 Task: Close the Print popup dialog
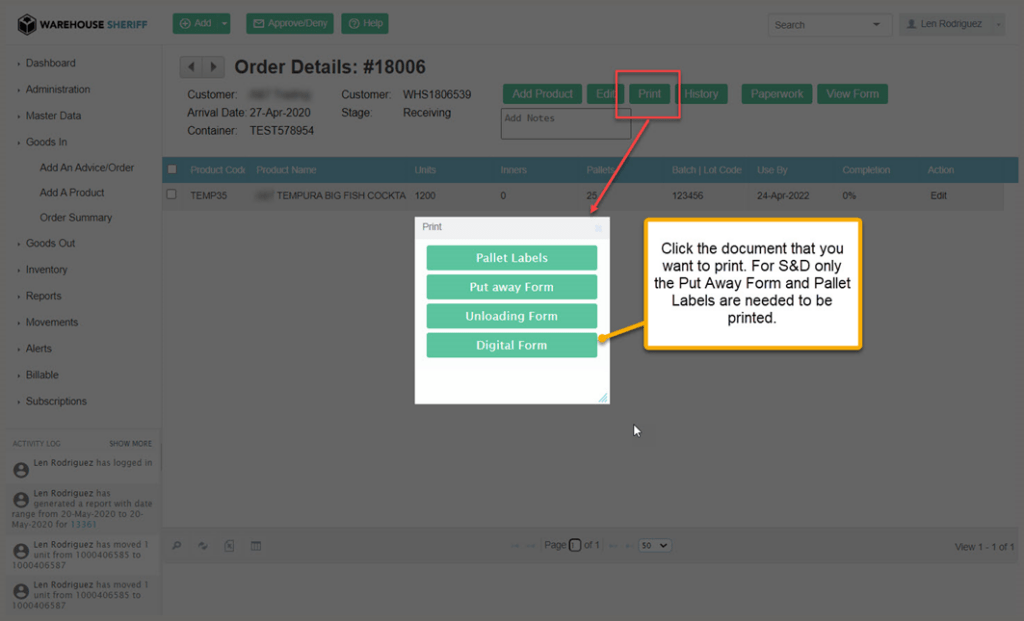tap(599, 228)
